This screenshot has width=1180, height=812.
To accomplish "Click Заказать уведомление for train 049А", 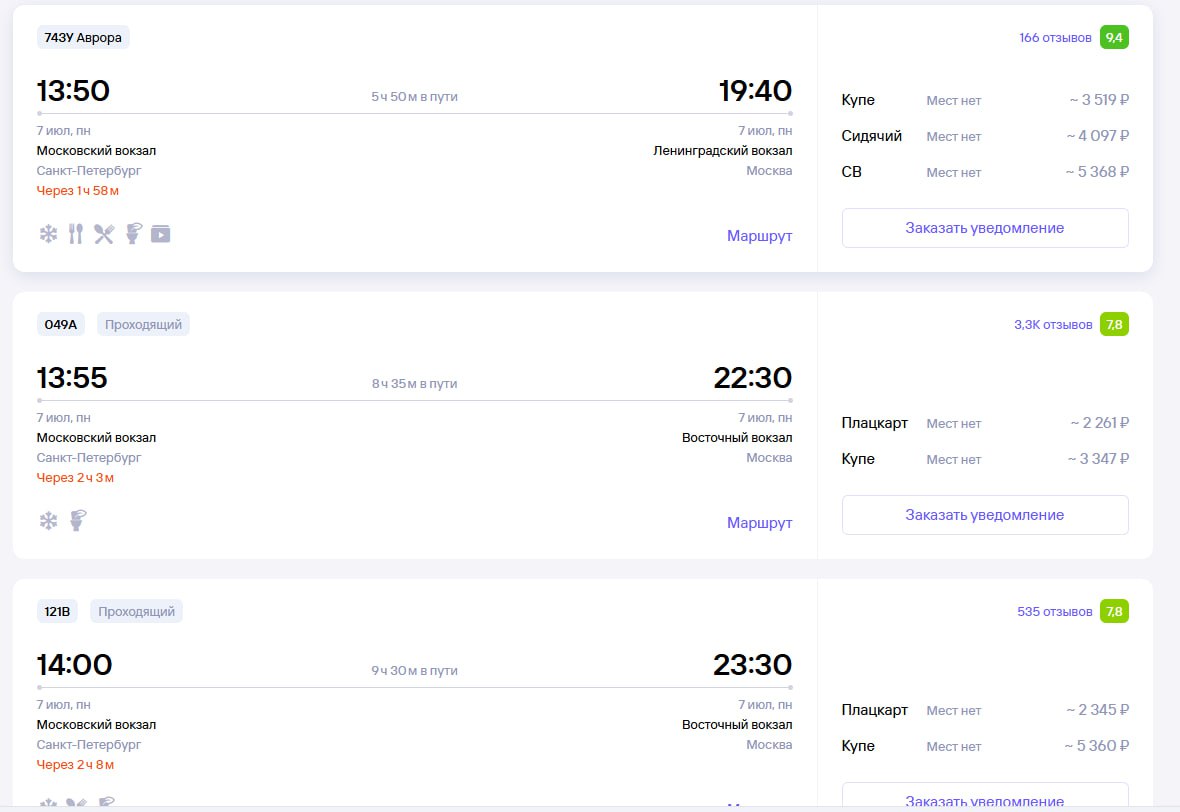I will pyautogui.click(x=984, y=515).
